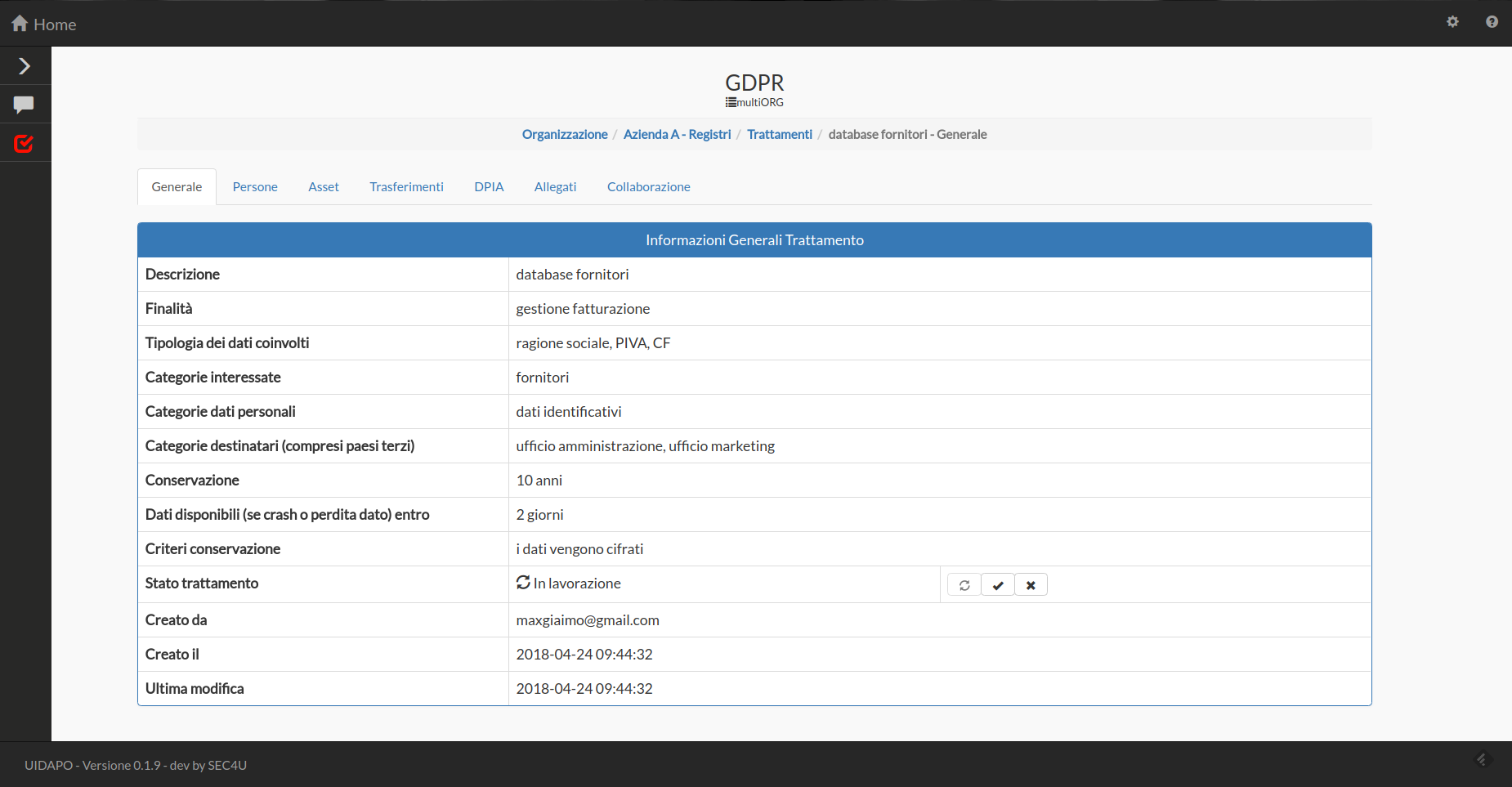1512x787 pixels.
Task: Open the red checklist sidebar icon
Action: coord(24,144)
